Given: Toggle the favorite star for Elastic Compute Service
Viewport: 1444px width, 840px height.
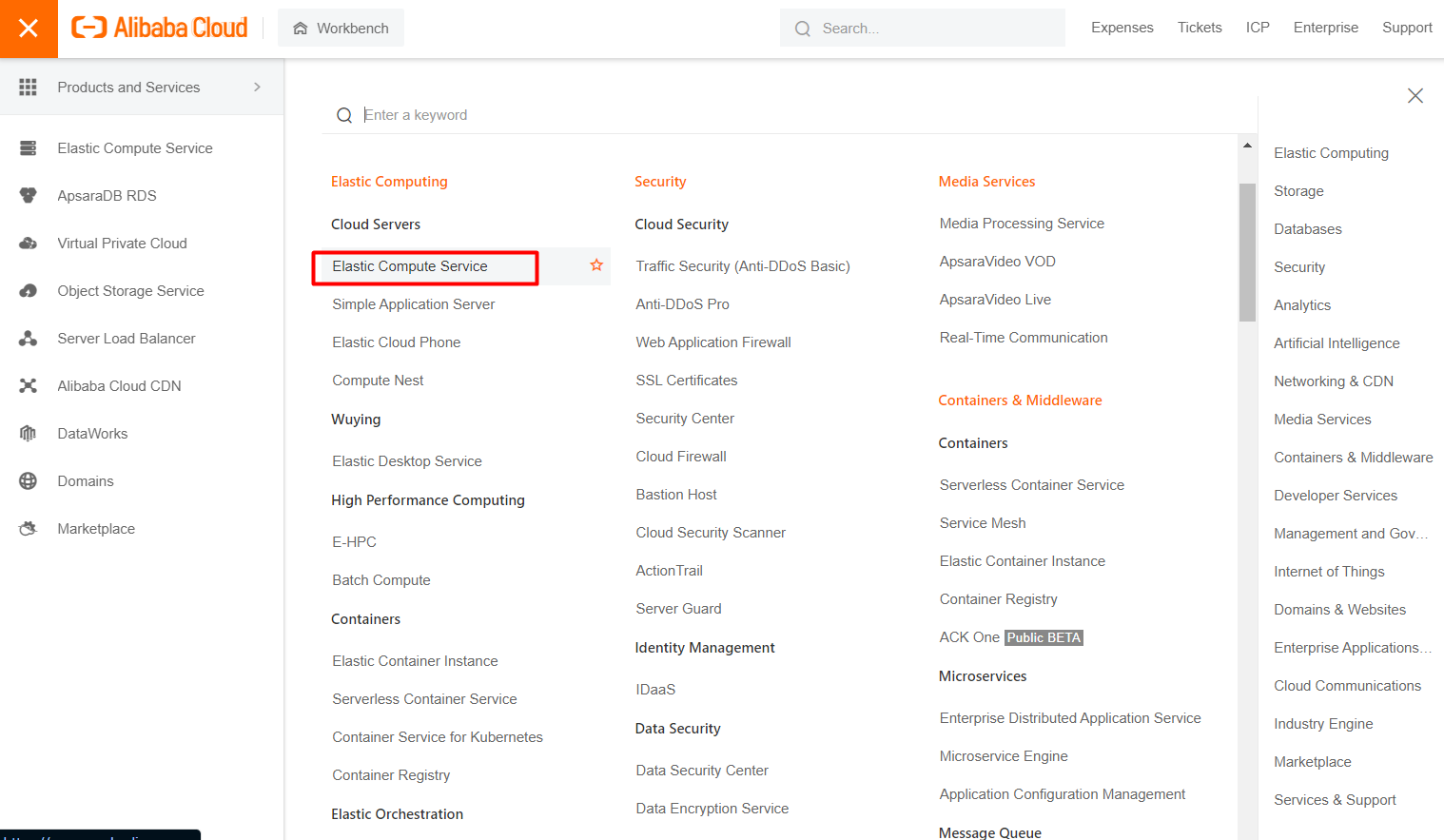Looking at the screenshot, I should (x=595, y=265).
